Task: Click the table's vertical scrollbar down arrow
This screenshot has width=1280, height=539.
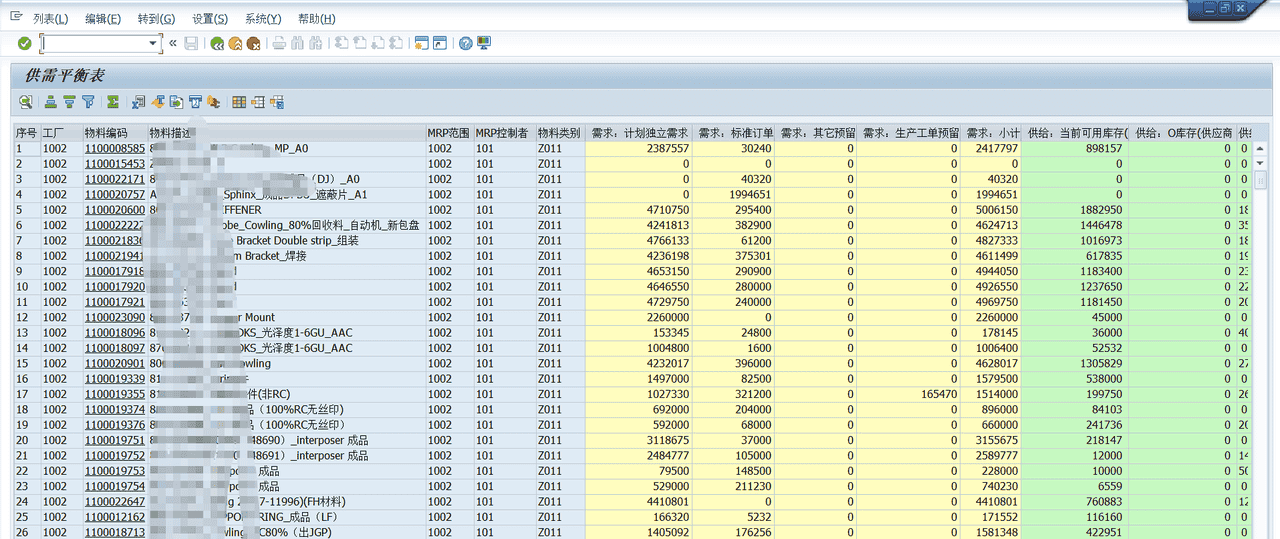Action: tap(1260, 163)
